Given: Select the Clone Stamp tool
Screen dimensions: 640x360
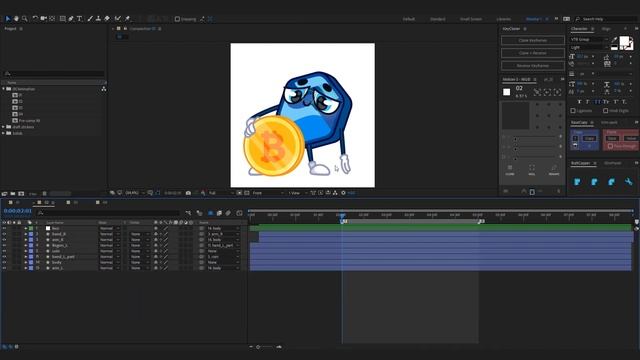Looking at the screenshot, I should click(x=98, y=19).
